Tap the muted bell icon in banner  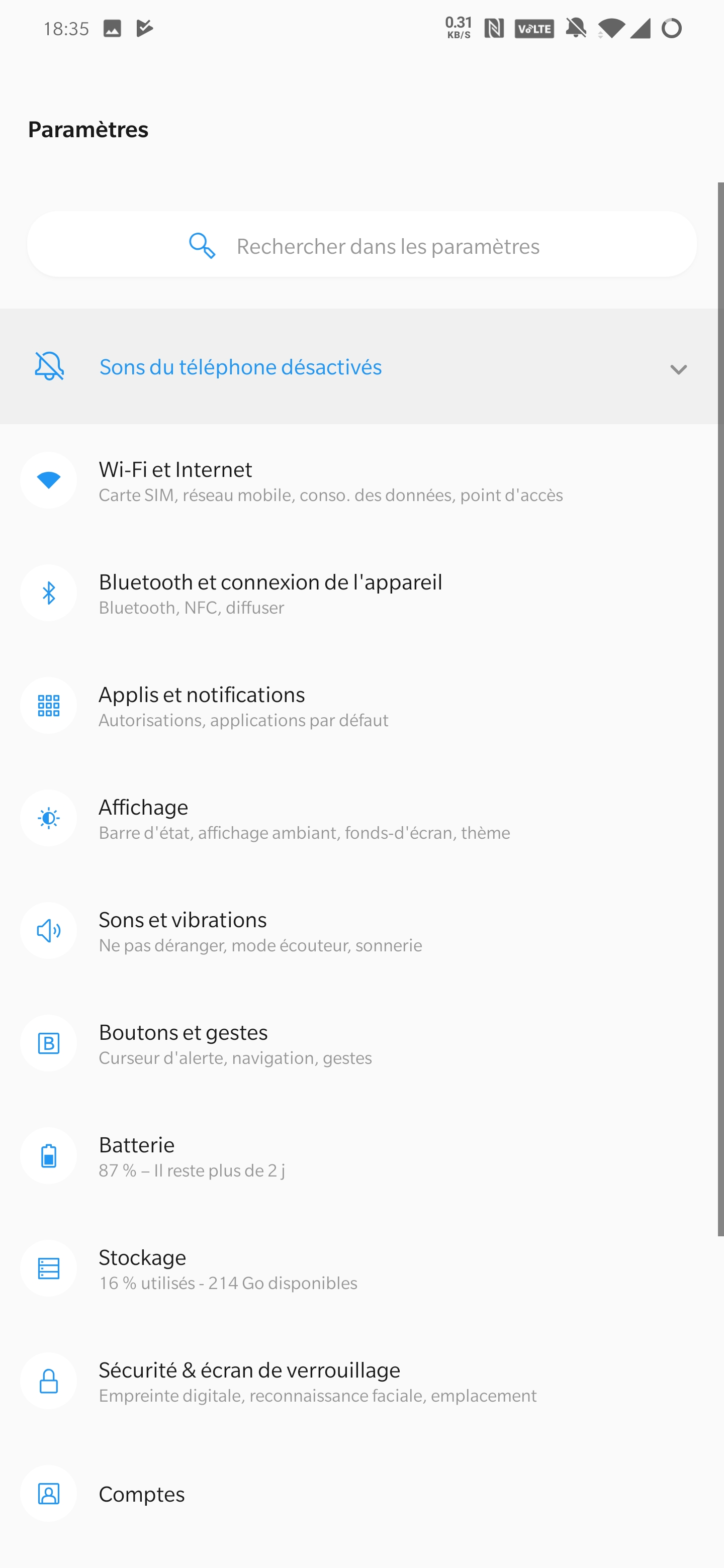[49, 366]
